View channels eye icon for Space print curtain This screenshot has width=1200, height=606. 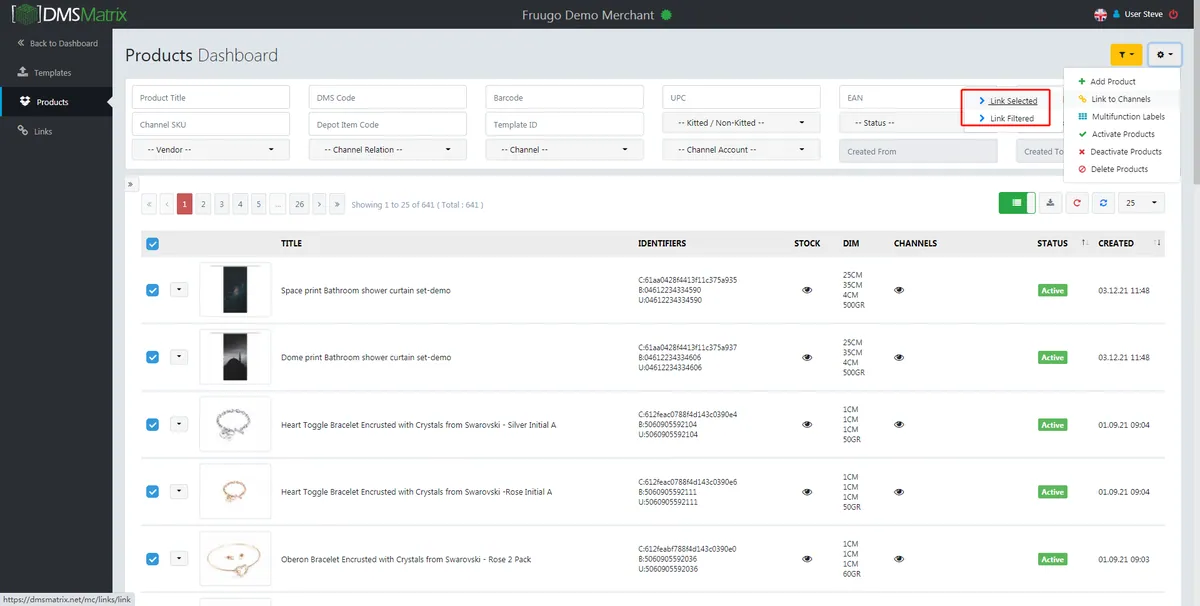click(x=899, y=290)
